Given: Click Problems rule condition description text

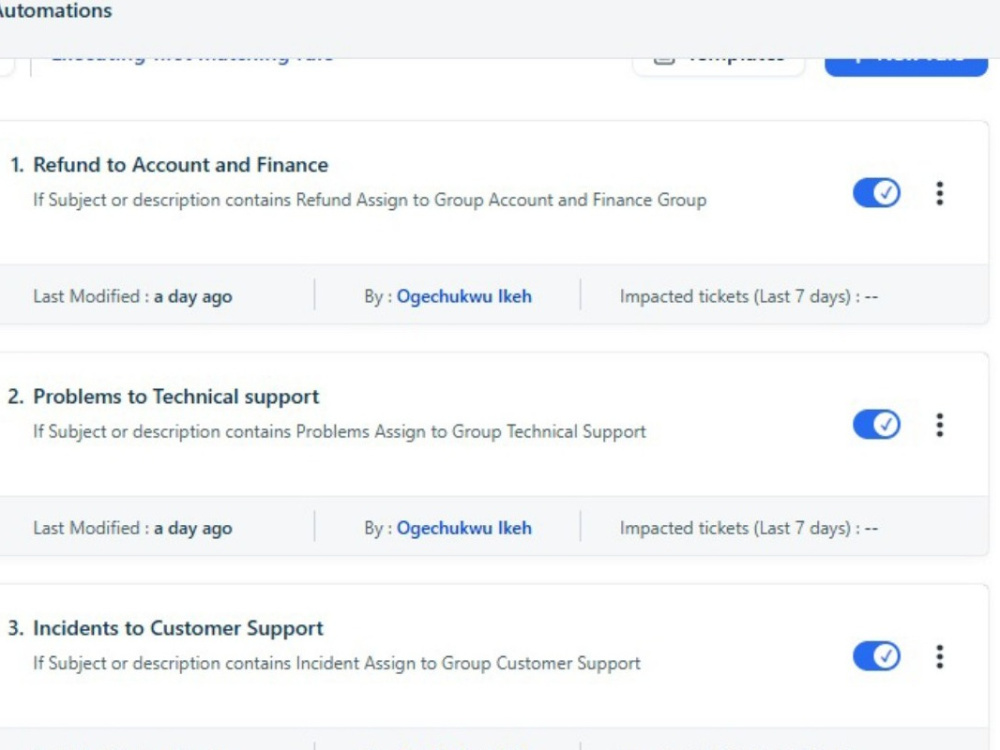Looking at the screenshot, I should [339, 432].
